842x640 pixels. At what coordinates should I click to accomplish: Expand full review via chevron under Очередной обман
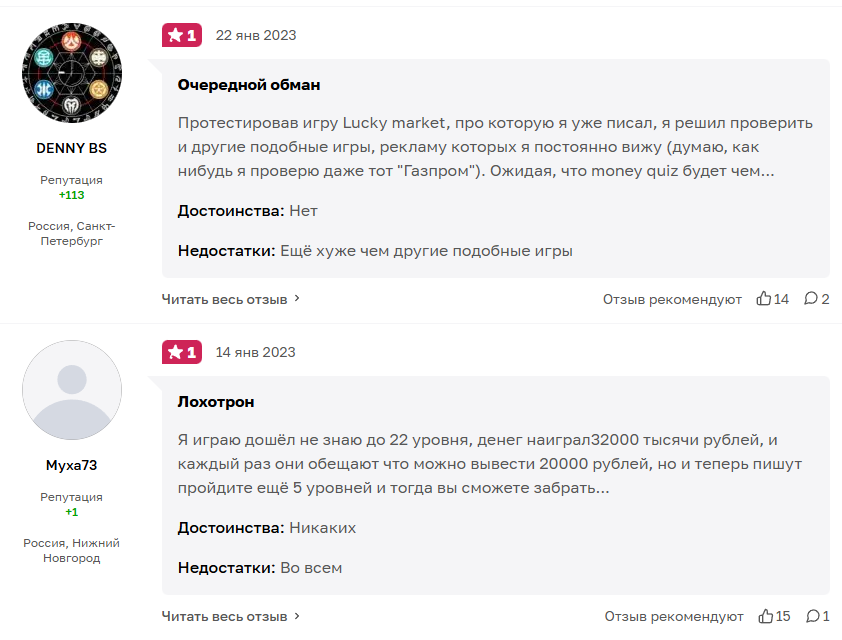click(297, 299)
